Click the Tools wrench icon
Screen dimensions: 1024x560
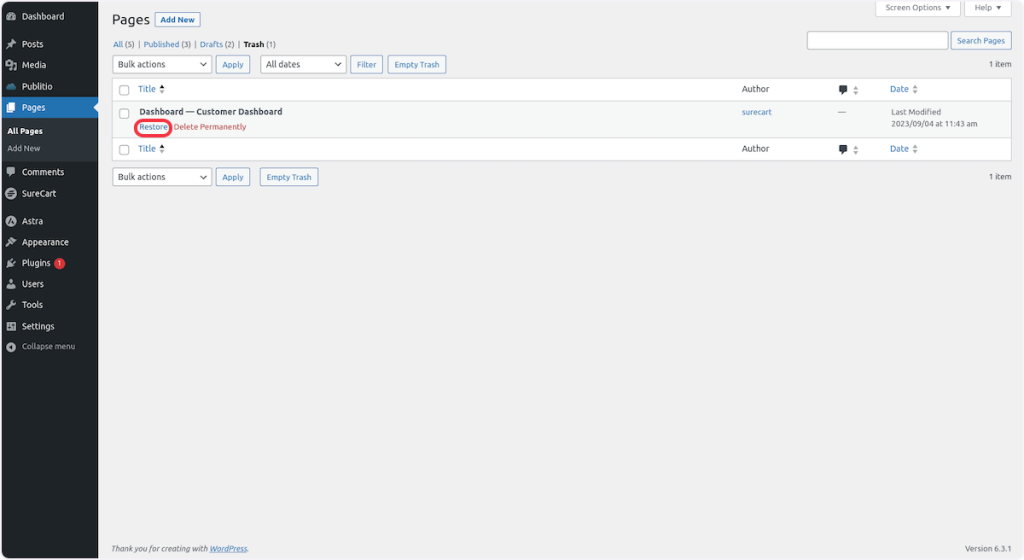(x=11, y=305)
